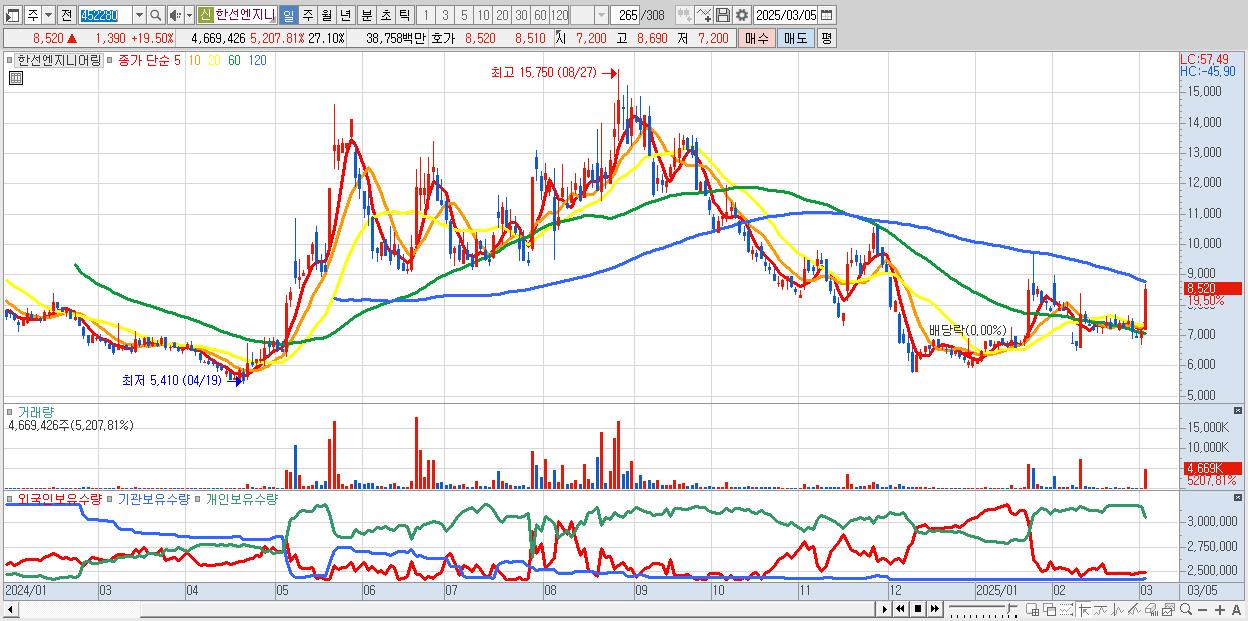Click the fast-forward double-arrow button
1248x621 pixels.
[934, 609]
